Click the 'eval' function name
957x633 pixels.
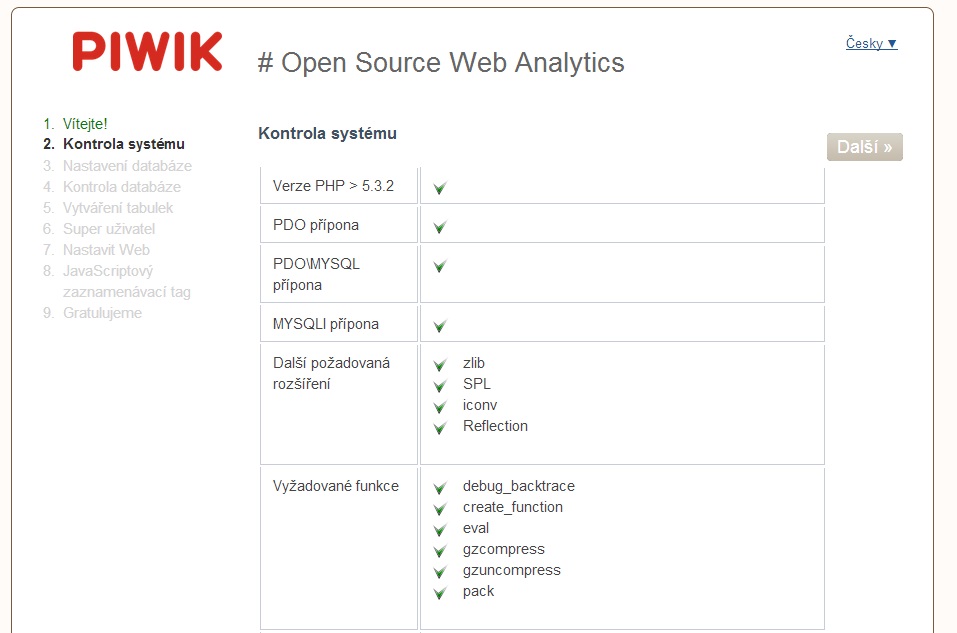[476, 528]
